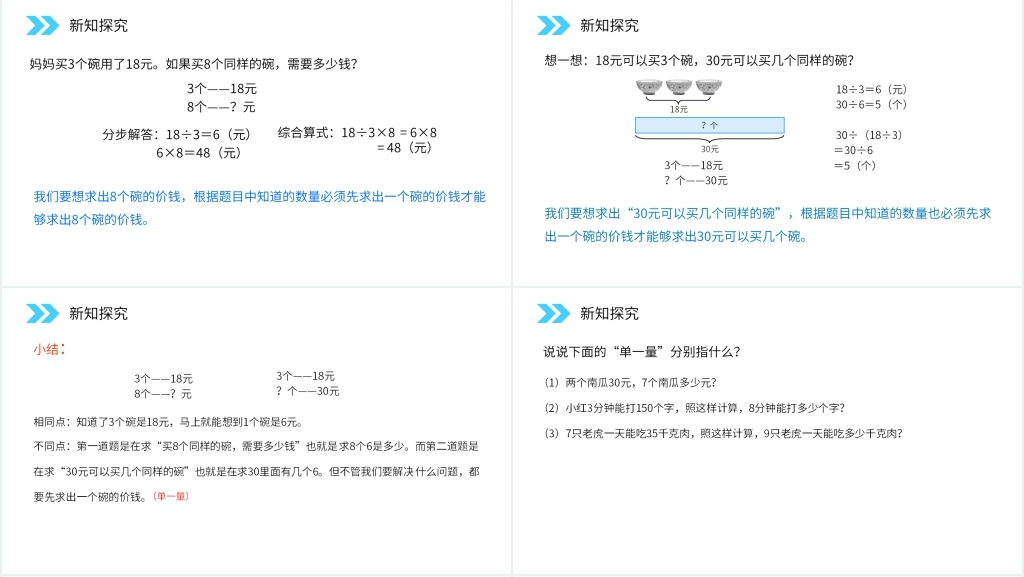The width and height of the screenshot is (1024, 577).
Task: Click the question 妈妈买3个碗用了18元
Action: (x=193, y=64)
